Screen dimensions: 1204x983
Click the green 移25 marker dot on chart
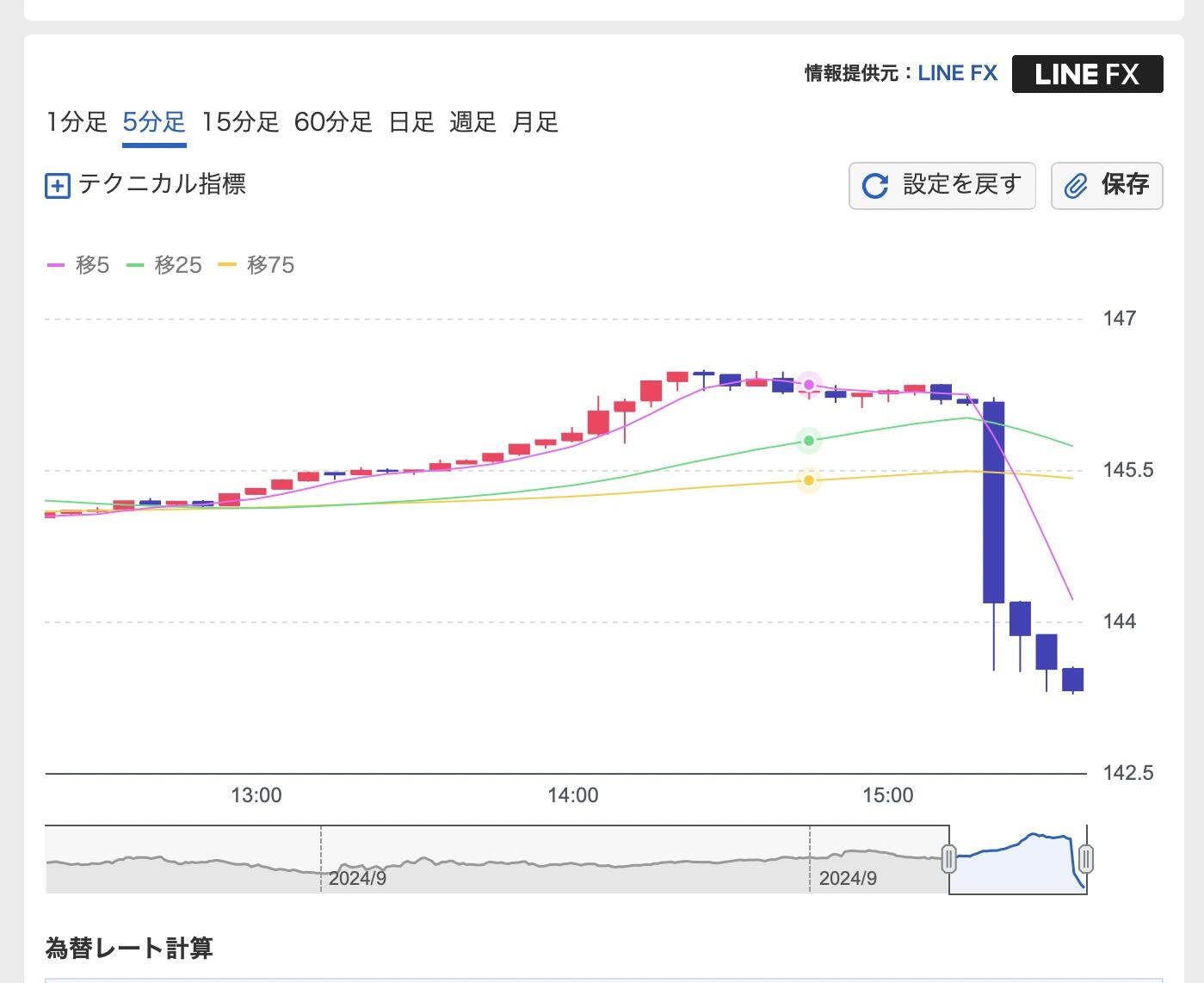(809, 441)
